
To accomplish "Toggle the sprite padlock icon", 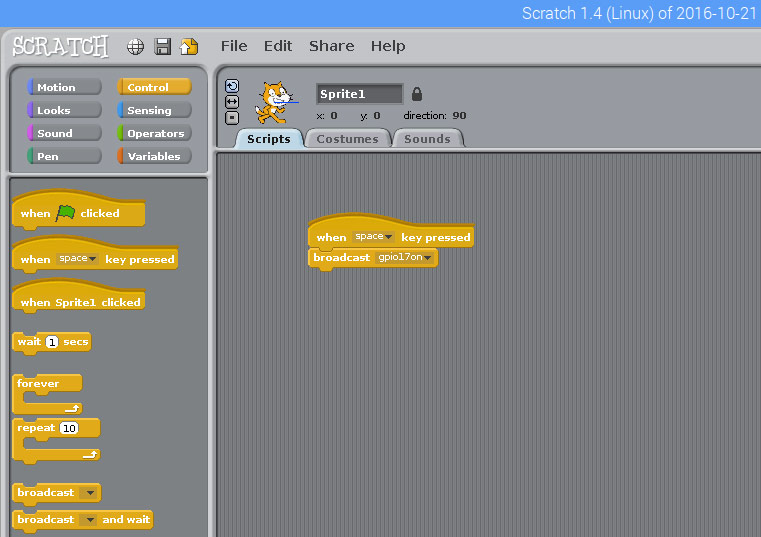I will [417, 94].
